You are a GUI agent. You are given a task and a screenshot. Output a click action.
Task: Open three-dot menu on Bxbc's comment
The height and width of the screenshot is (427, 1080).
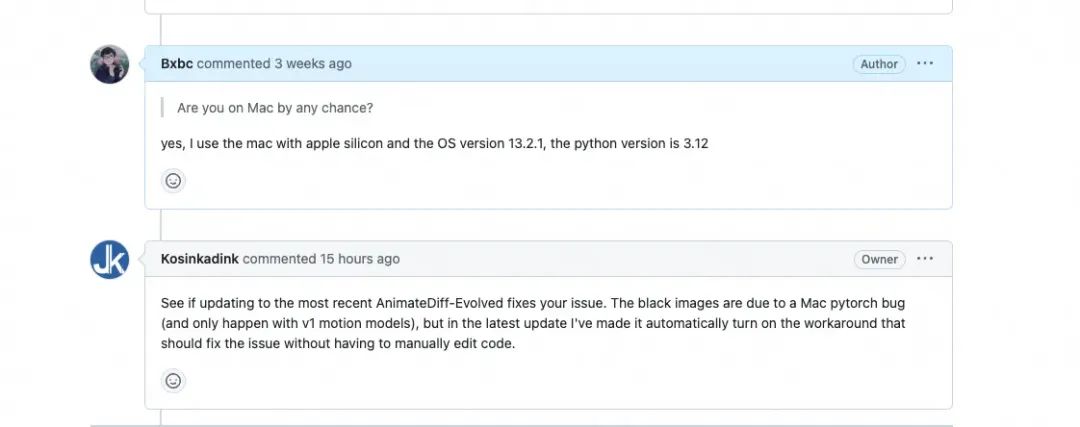click(x=925, y=64)
